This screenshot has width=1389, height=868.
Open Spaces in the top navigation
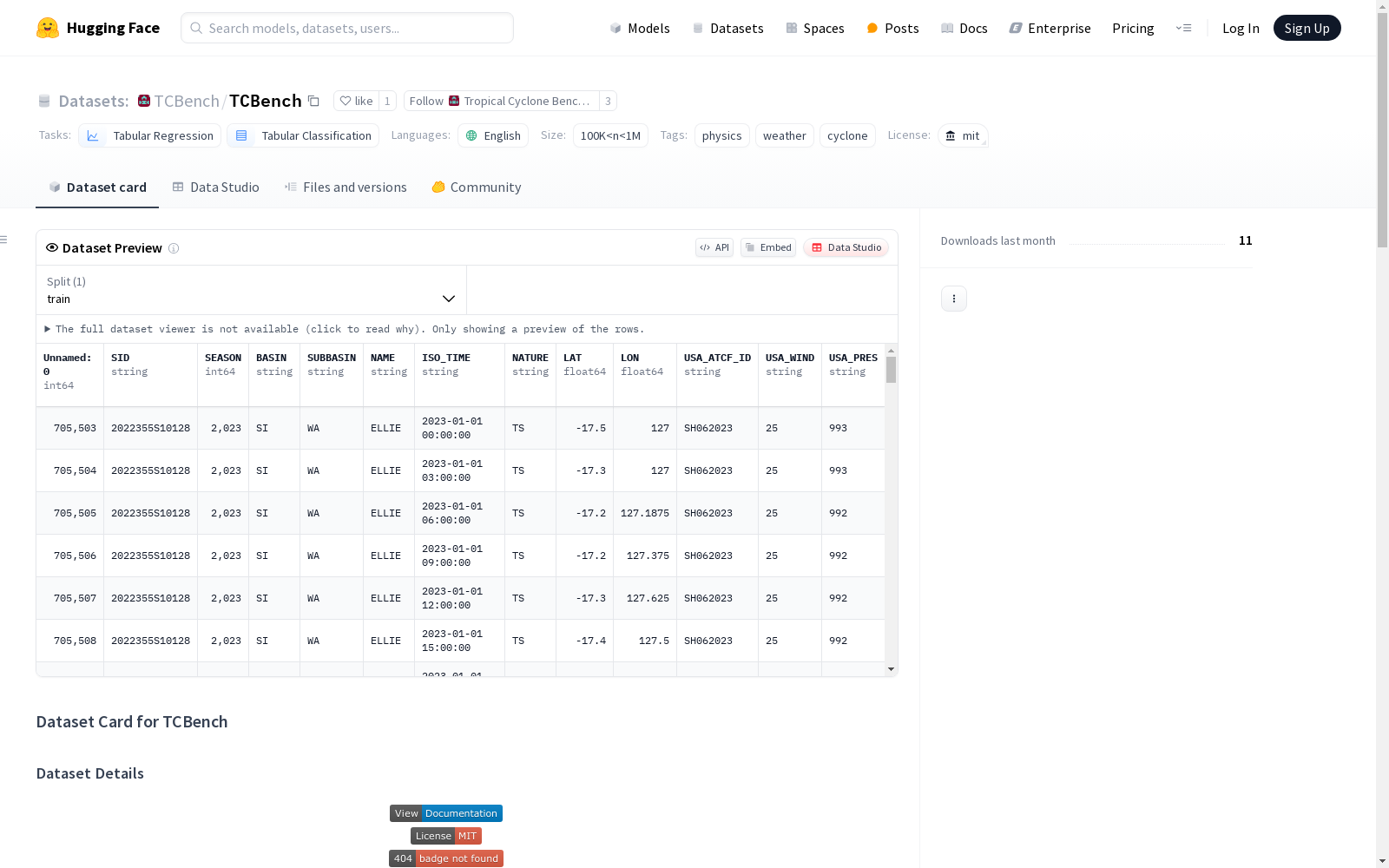(x=815, y=28)
